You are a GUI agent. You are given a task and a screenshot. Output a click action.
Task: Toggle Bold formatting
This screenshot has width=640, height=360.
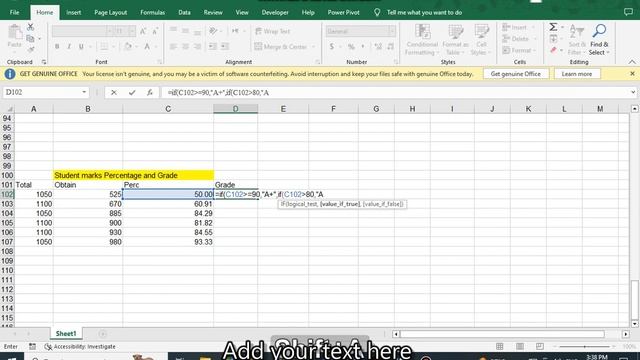click(57, 47)
